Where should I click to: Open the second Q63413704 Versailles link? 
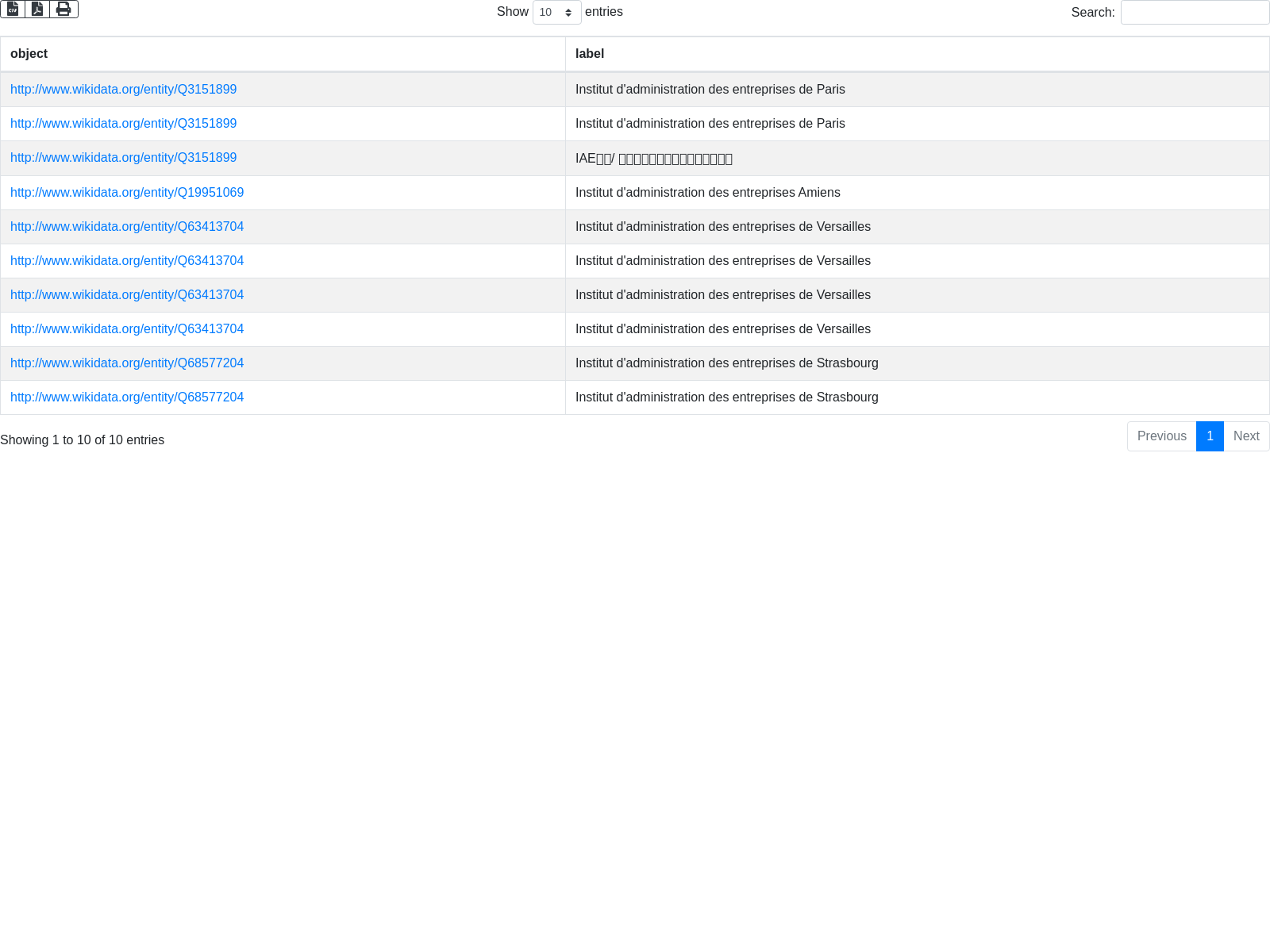point(127,261)
